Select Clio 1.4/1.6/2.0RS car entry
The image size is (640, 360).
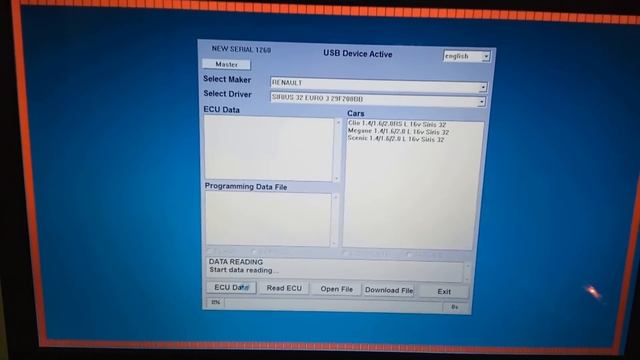[x=397, y=124]
